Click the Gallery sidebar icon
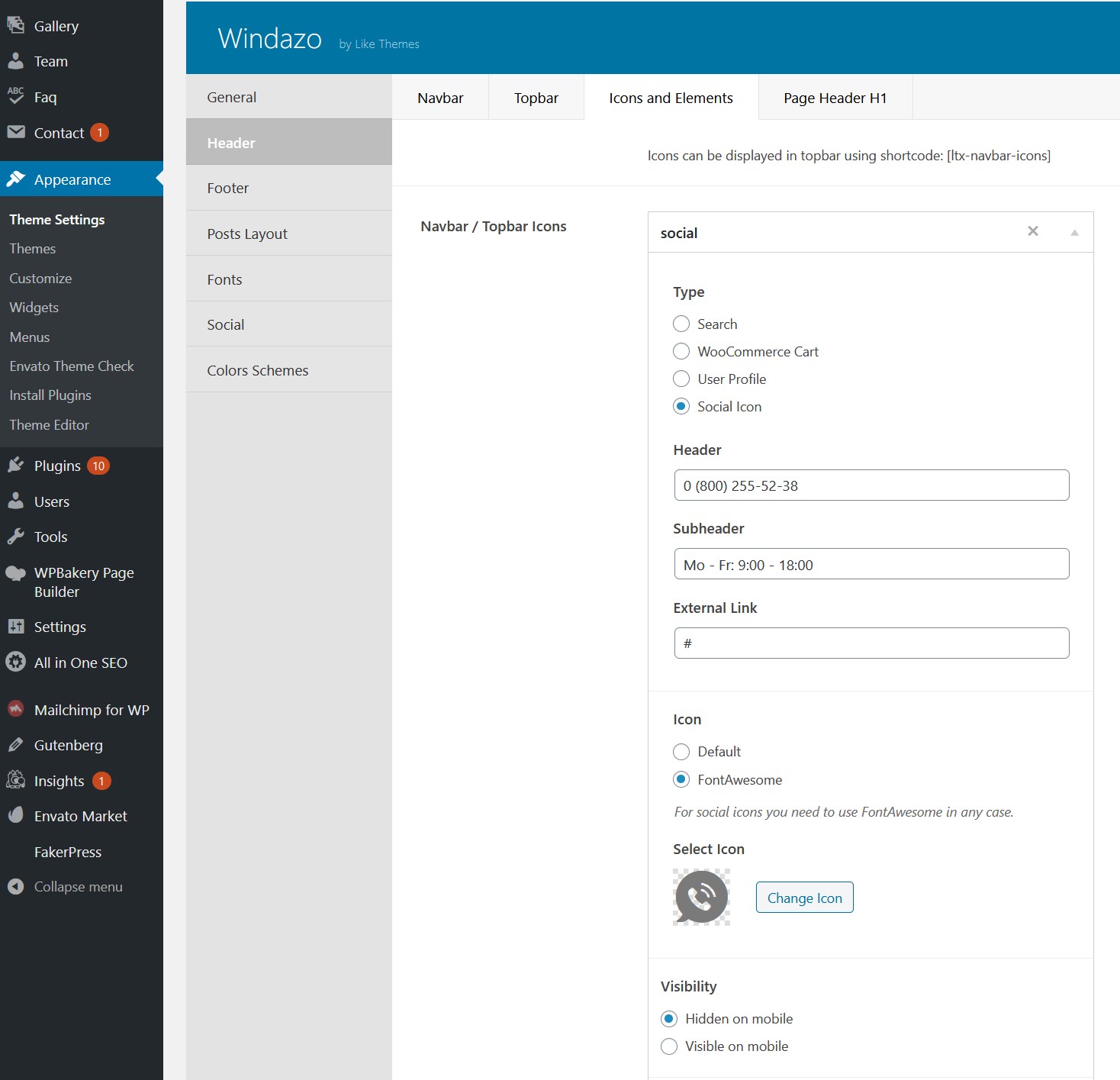The width and height of the screenshot is (1120, 1080). 15,25
